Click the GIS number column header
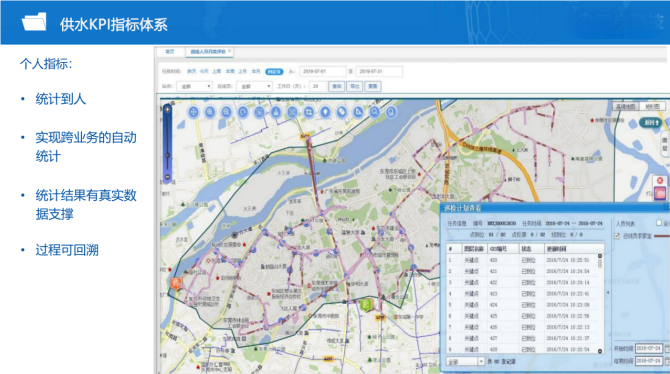670x374 pixels. coord(502,249)
